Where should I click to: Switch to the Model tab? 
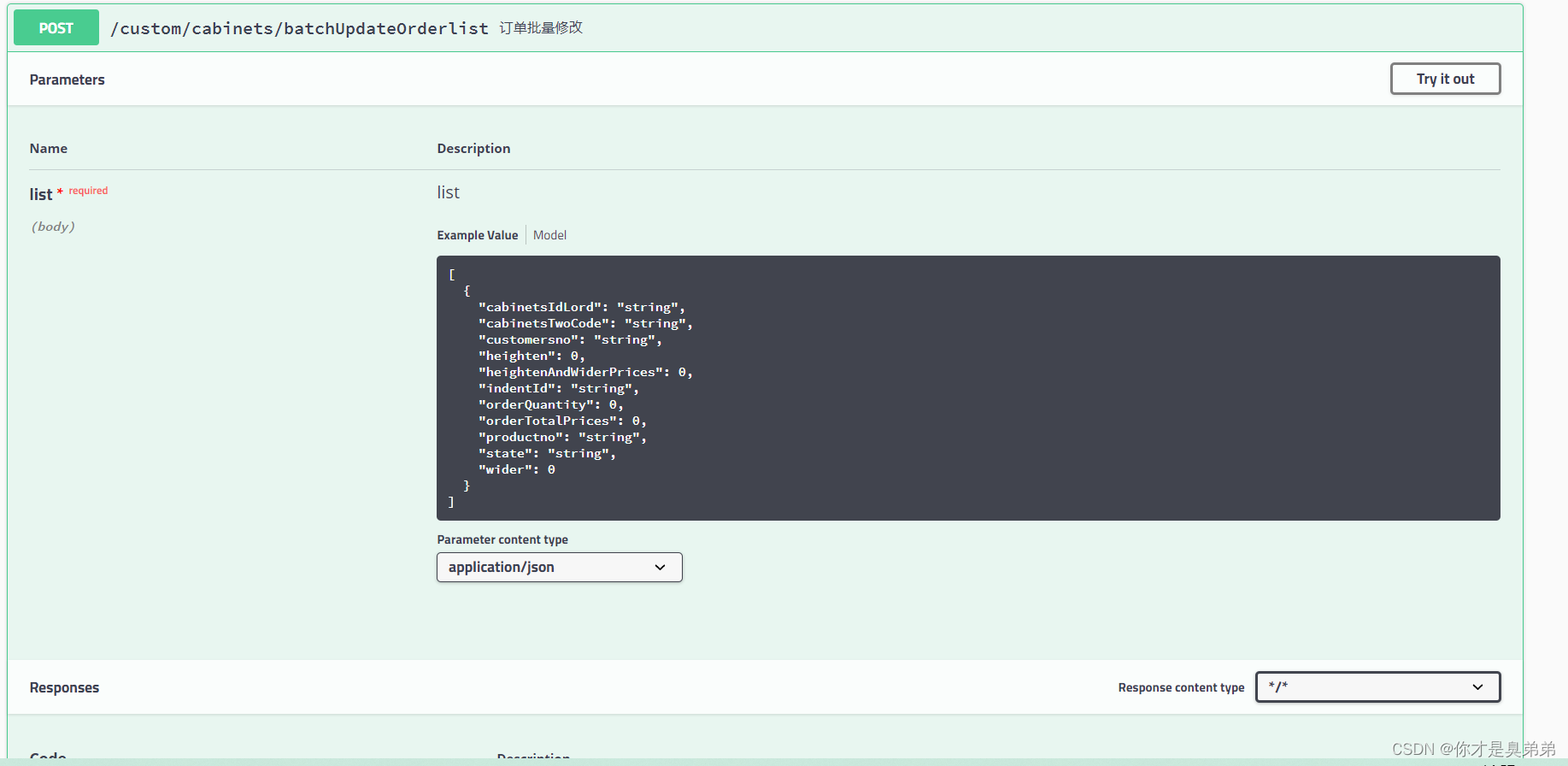549,235
